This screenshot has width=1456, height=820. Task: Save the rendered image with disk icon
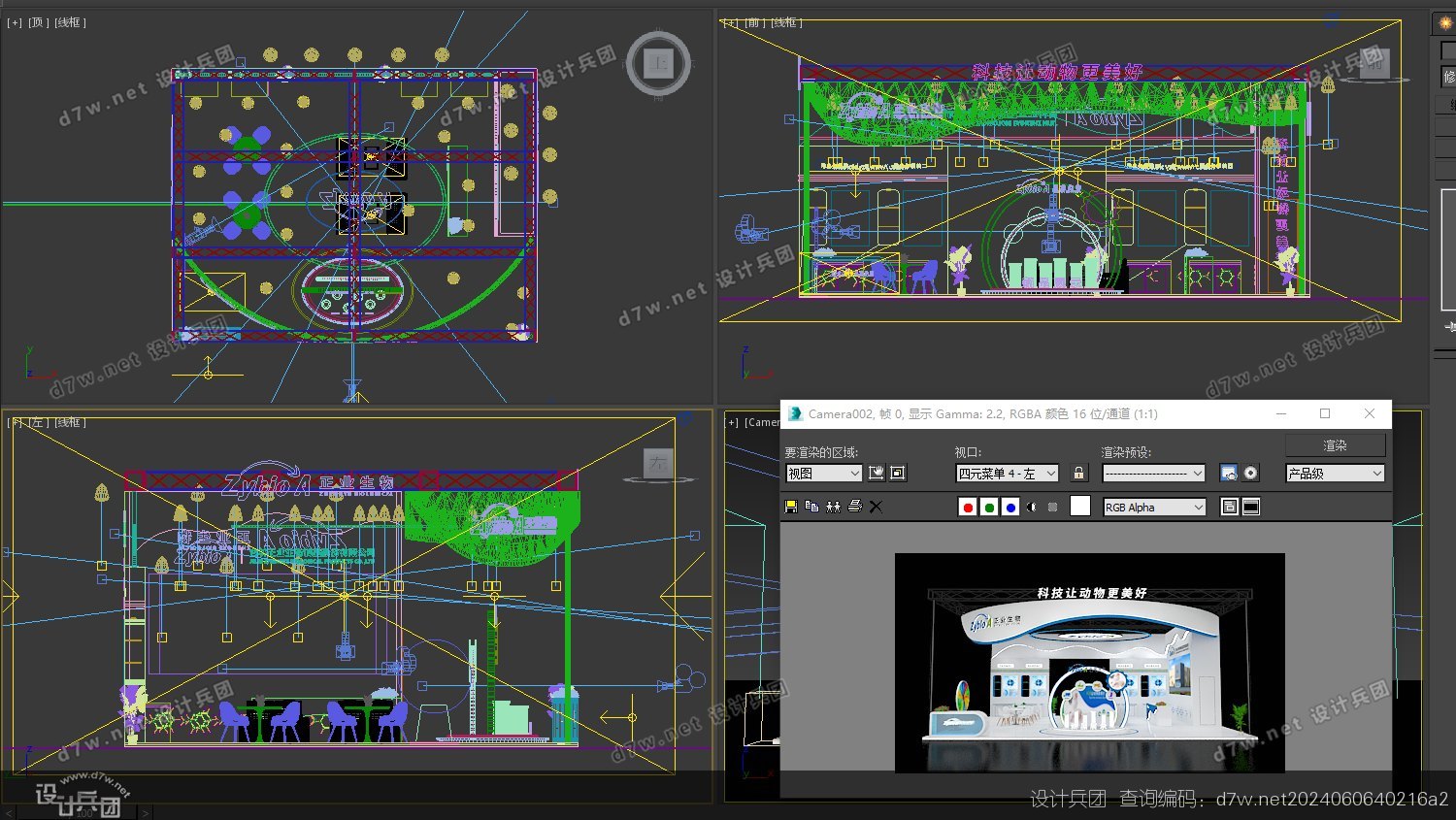click(x=791, y=507)
